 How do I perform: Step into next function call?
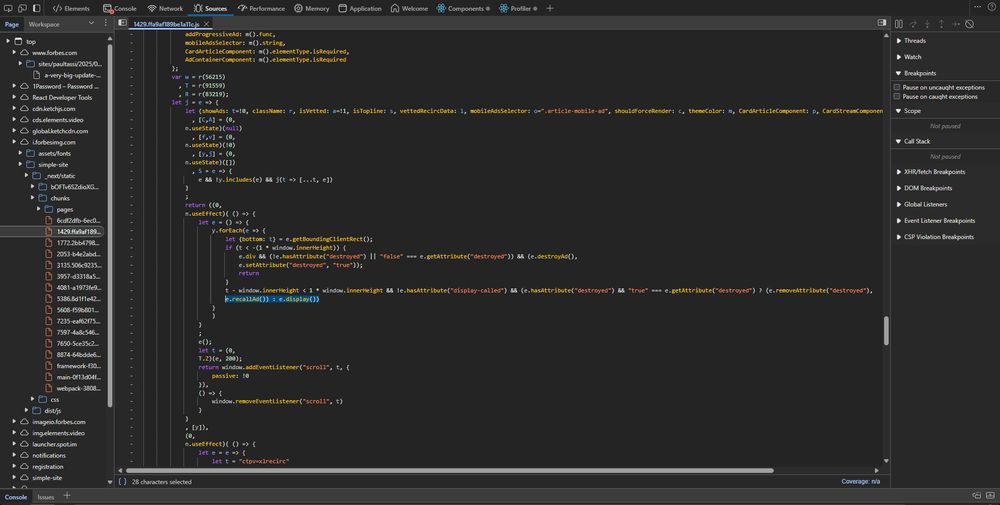pos(927,24)
